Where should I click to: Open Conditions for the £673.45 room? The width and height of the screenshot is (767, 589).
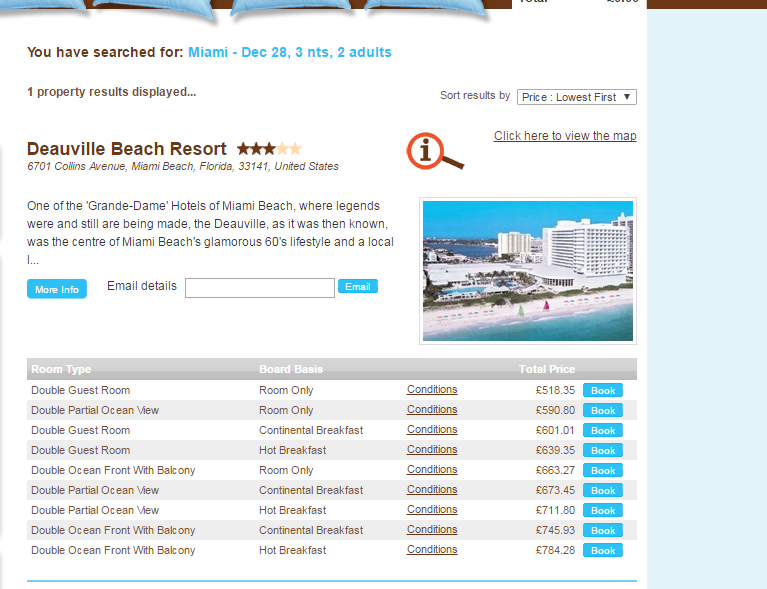(x=432, y=490)
